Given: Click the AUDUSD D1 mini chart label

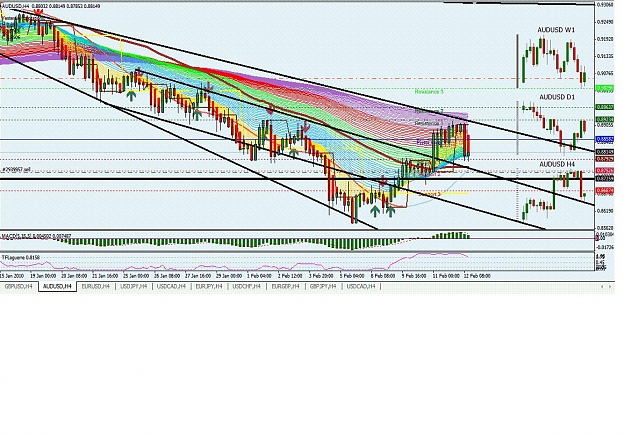Looking at the screenshot, I should 557,97.
